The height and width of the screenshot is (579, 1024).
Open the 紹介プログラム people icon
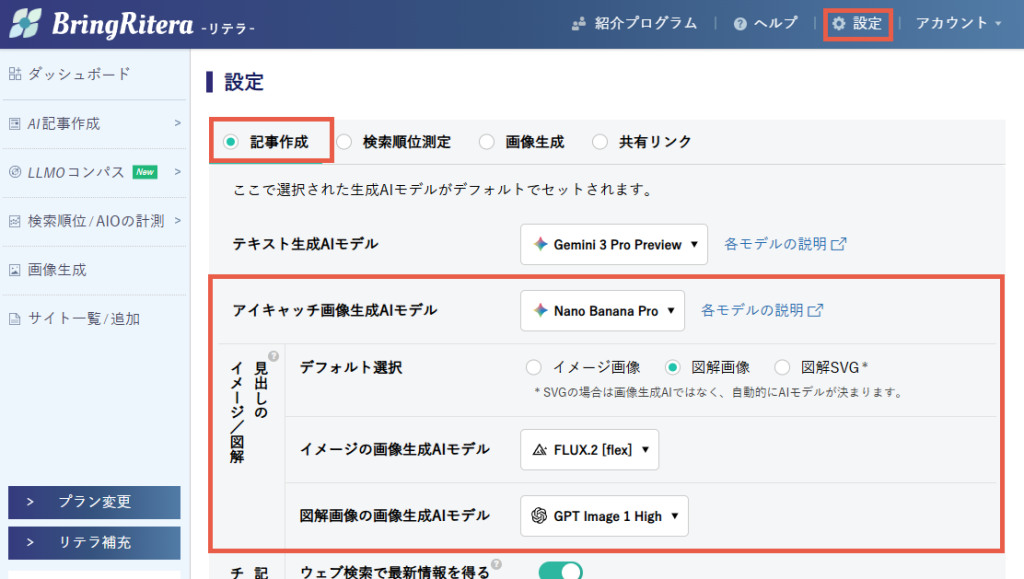pos(578,23)
